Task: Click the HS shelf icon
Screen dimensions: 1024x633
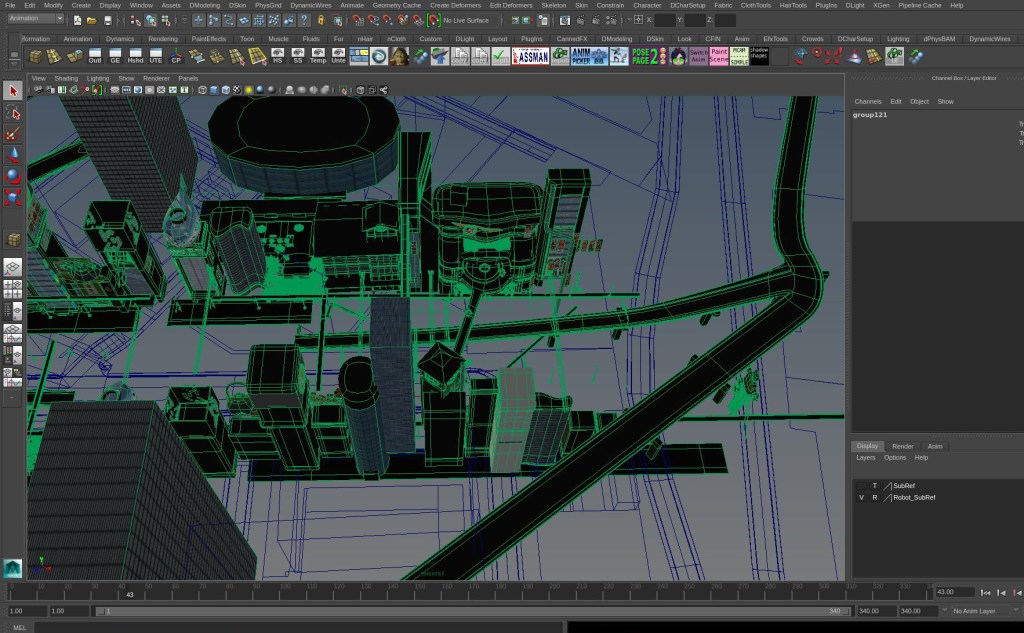Action: click(277, 56)
